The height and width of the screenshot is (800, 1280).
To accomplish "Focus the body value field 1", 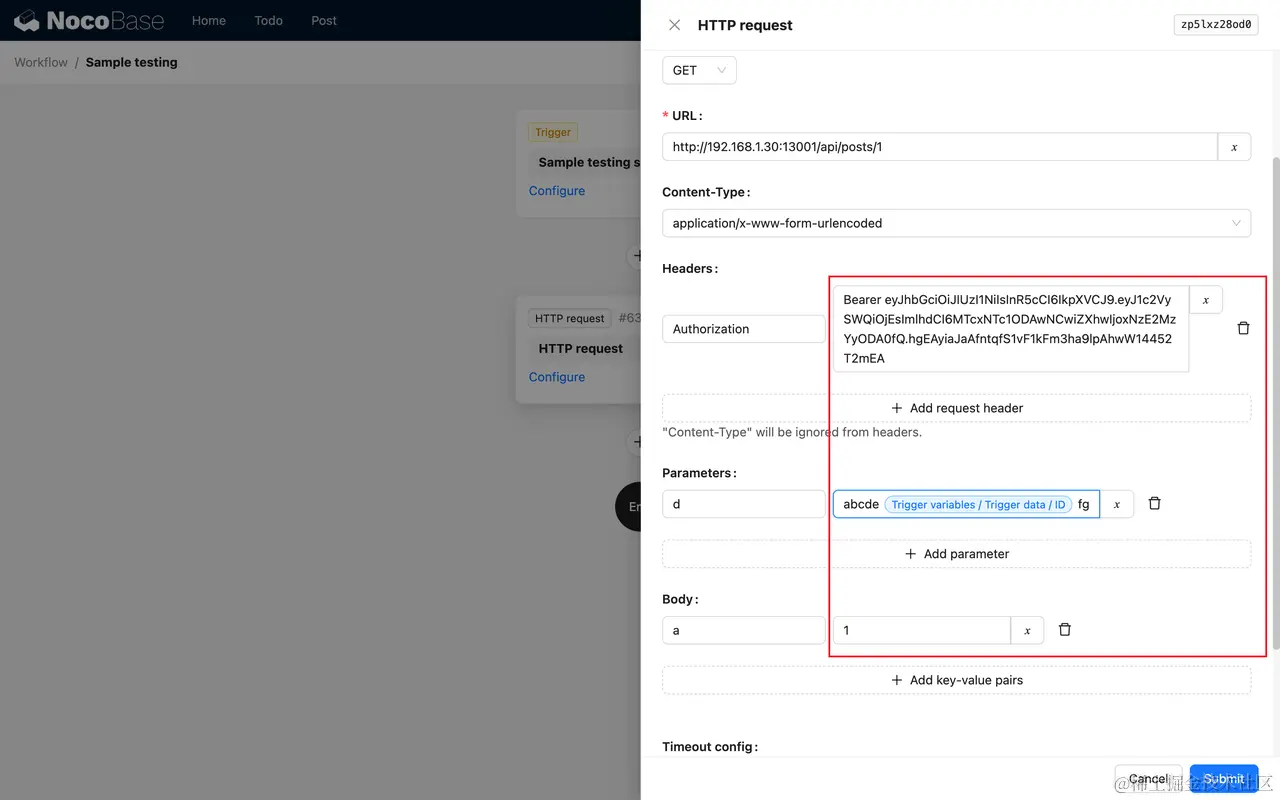I will pyautogui.click(x=922, y=630).
